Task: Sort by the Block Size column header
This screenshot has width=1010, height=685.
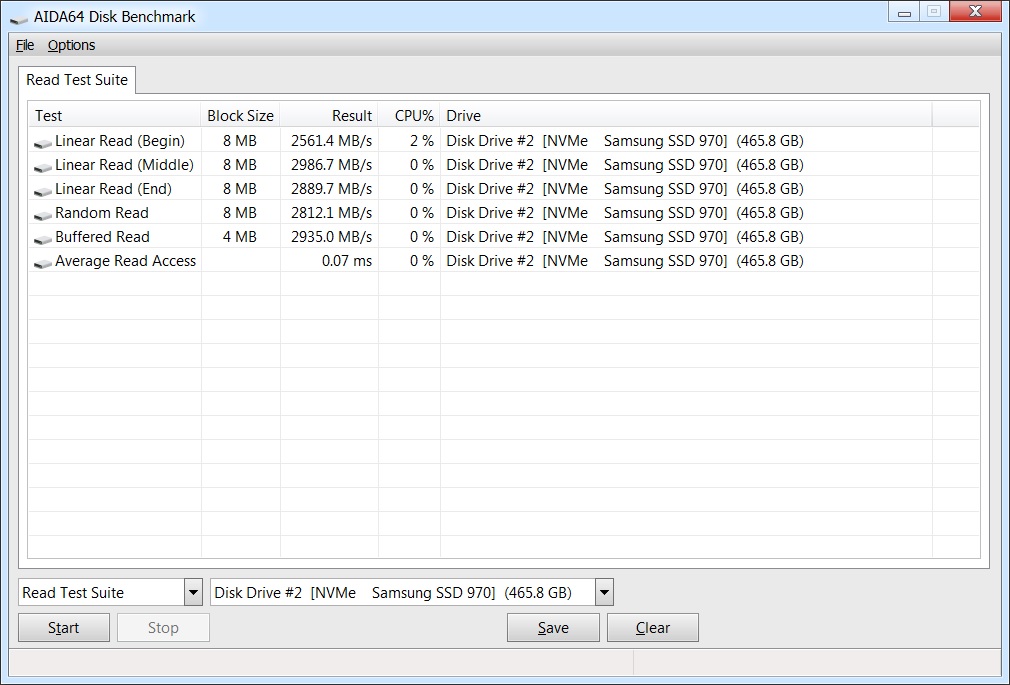Action: tap(240, 116)
